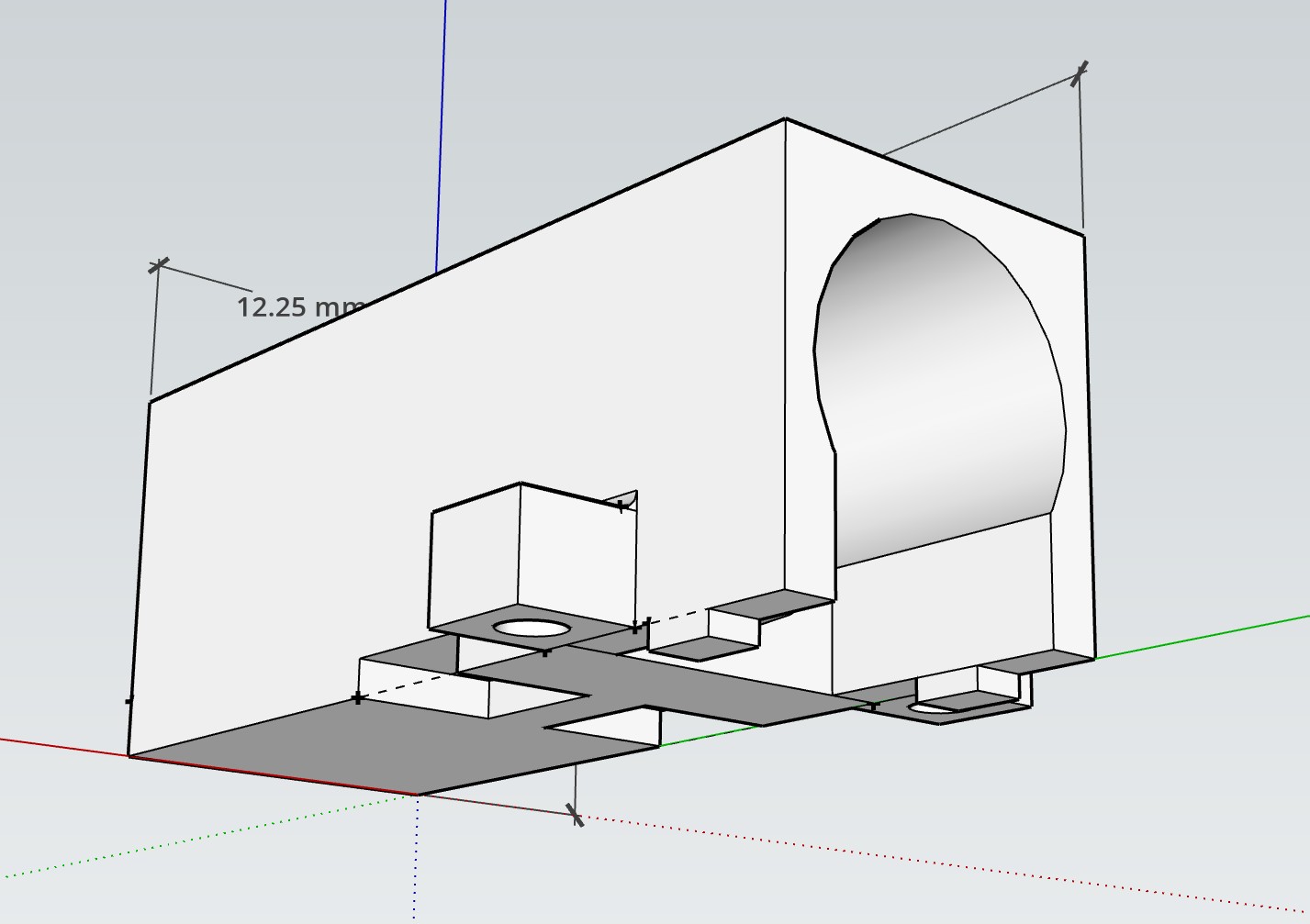
Task: Select the large circular hole face
Action: (x=940, y=390)
